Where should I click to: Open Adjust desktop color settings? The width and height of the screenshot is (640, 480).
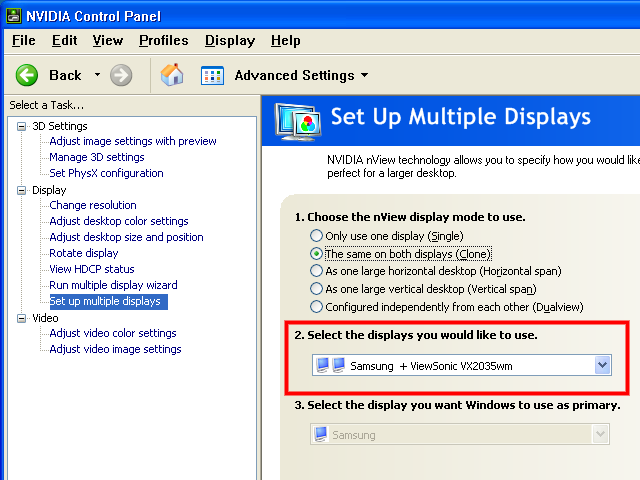119,221
